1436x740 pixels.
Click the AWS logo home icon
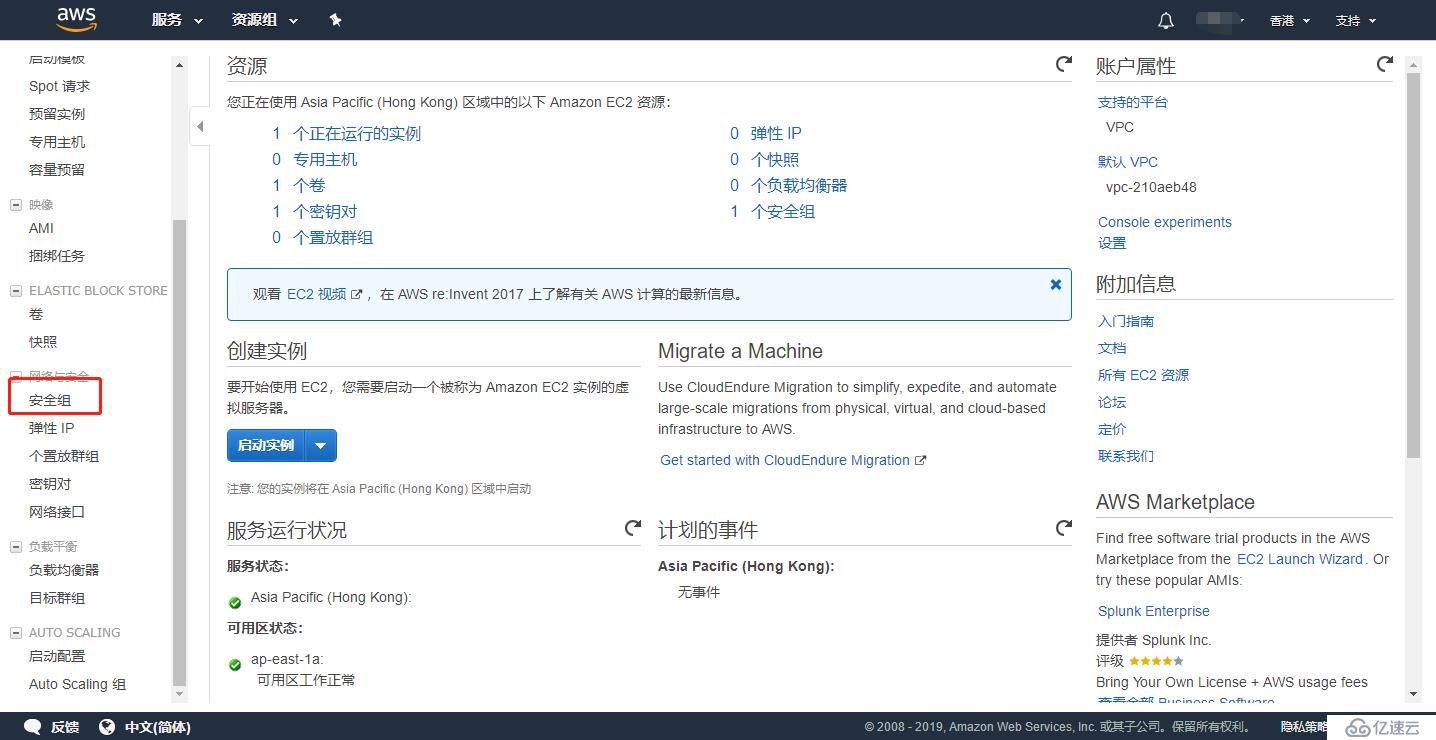76,18
